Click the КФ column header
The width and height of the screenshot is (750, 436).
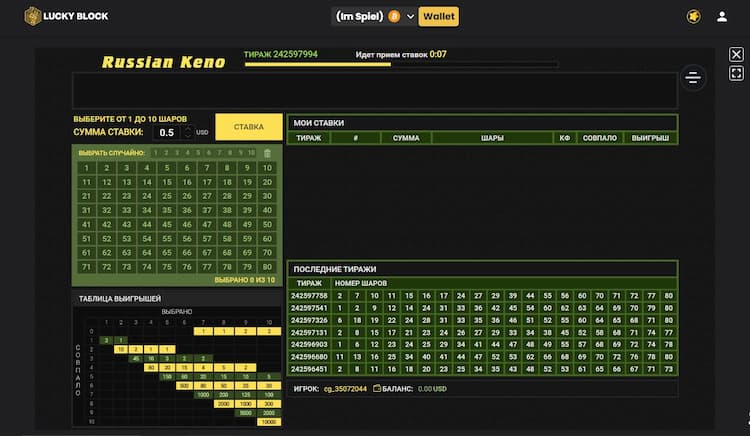pyautogui.click(x=564, y=138)
